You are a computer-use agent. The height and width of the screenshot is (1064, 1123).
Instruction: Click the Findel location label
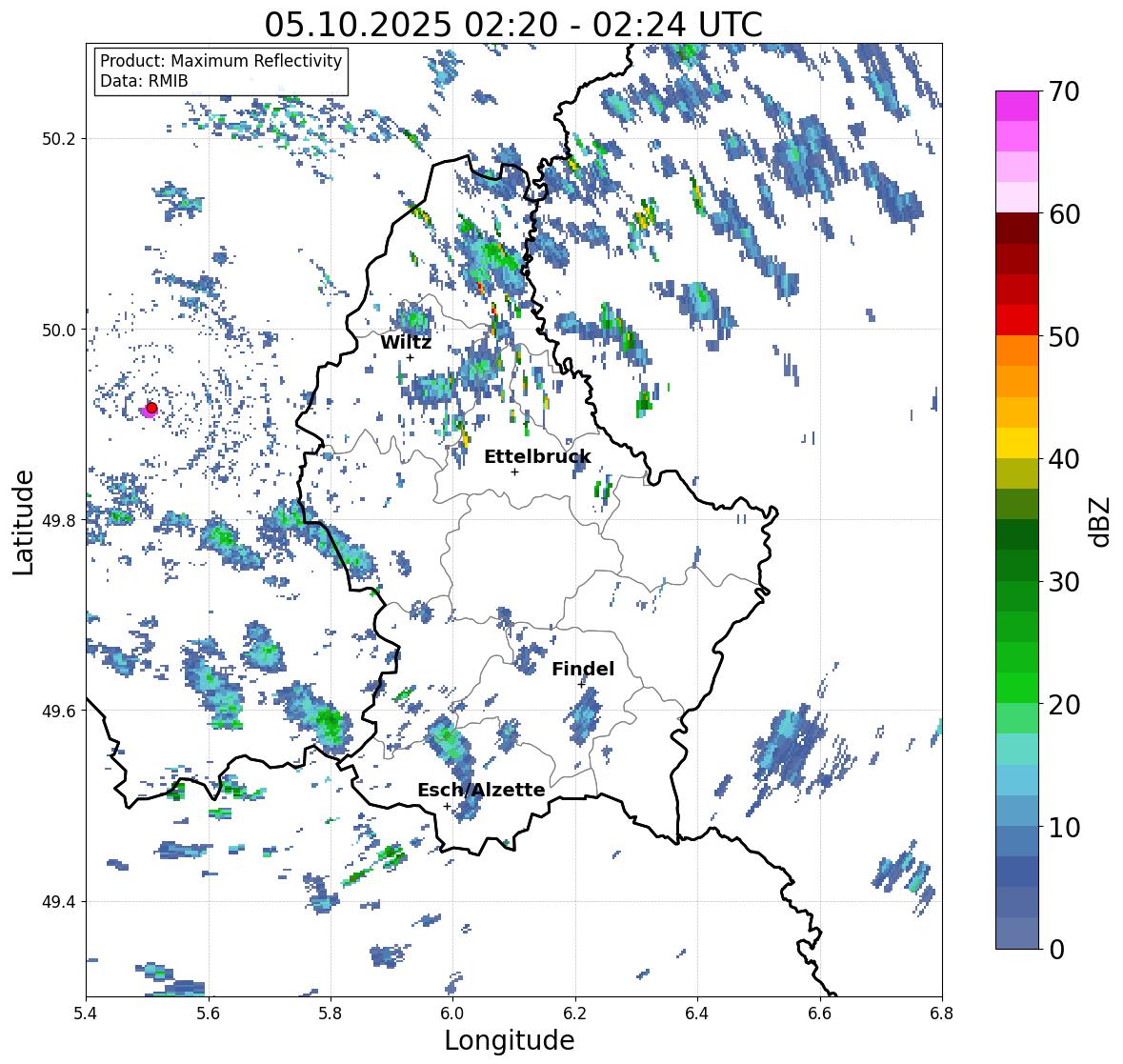point(583,669)
